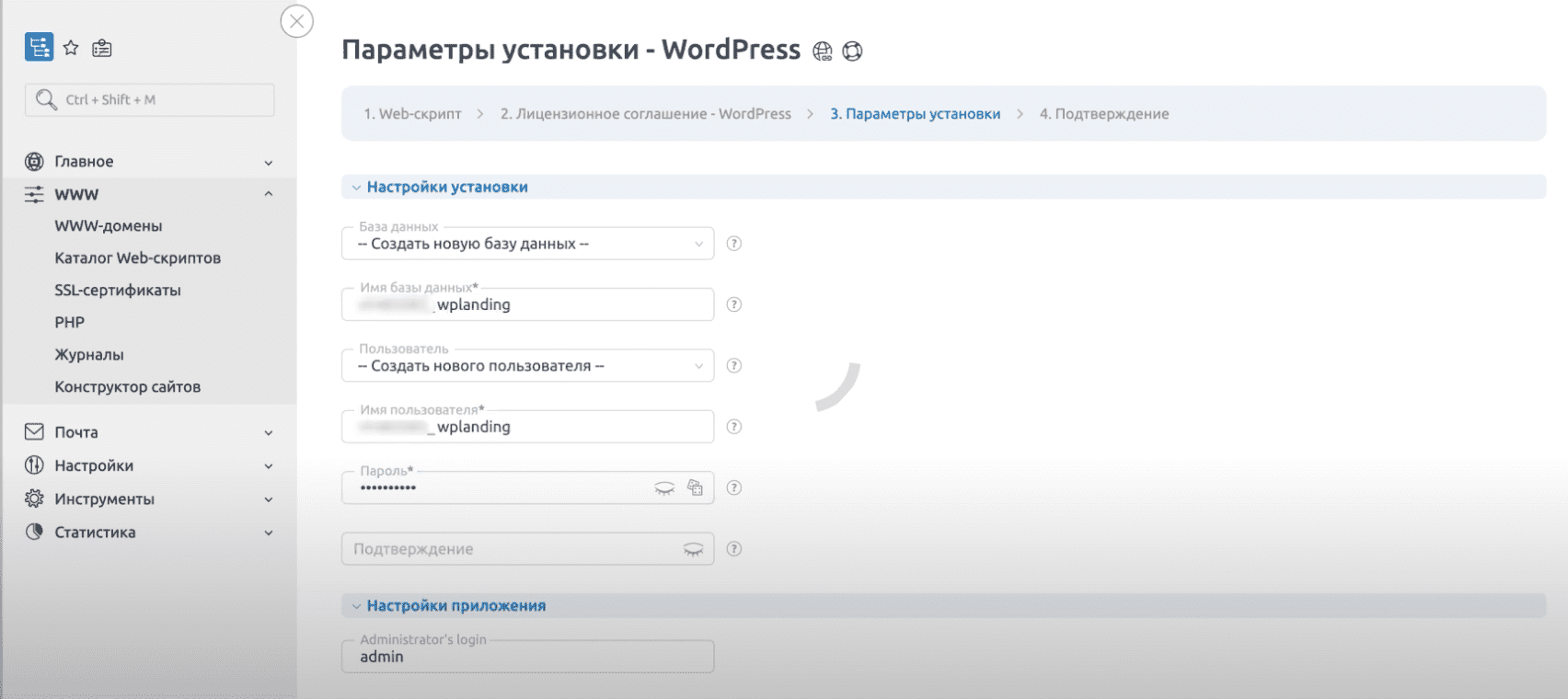Expand the Почта menu section
The width and height of the screenshot is (1568, 699).
click(269, 433)
